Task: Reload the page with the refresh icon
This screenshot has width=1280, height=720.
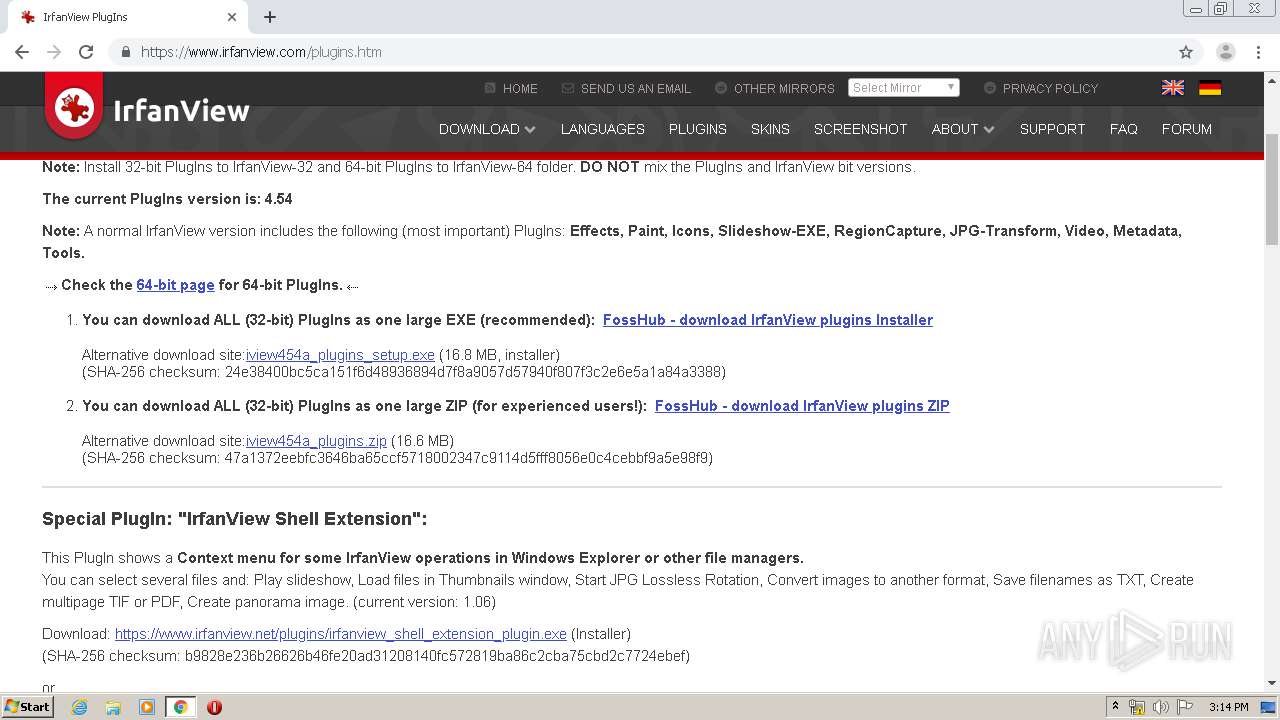Action: coord(86,52)
